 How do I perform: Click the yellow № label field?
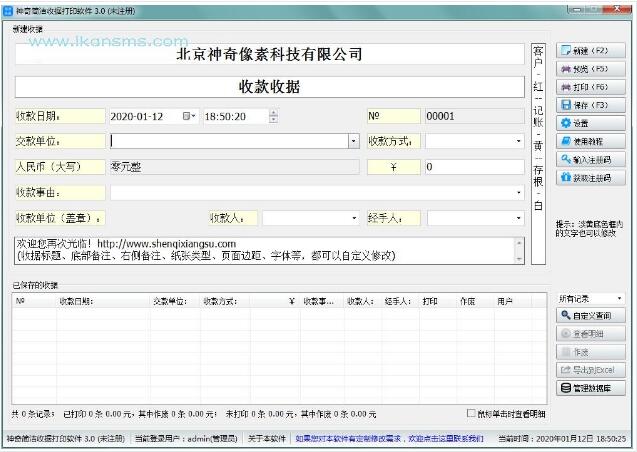pos(394,117)
